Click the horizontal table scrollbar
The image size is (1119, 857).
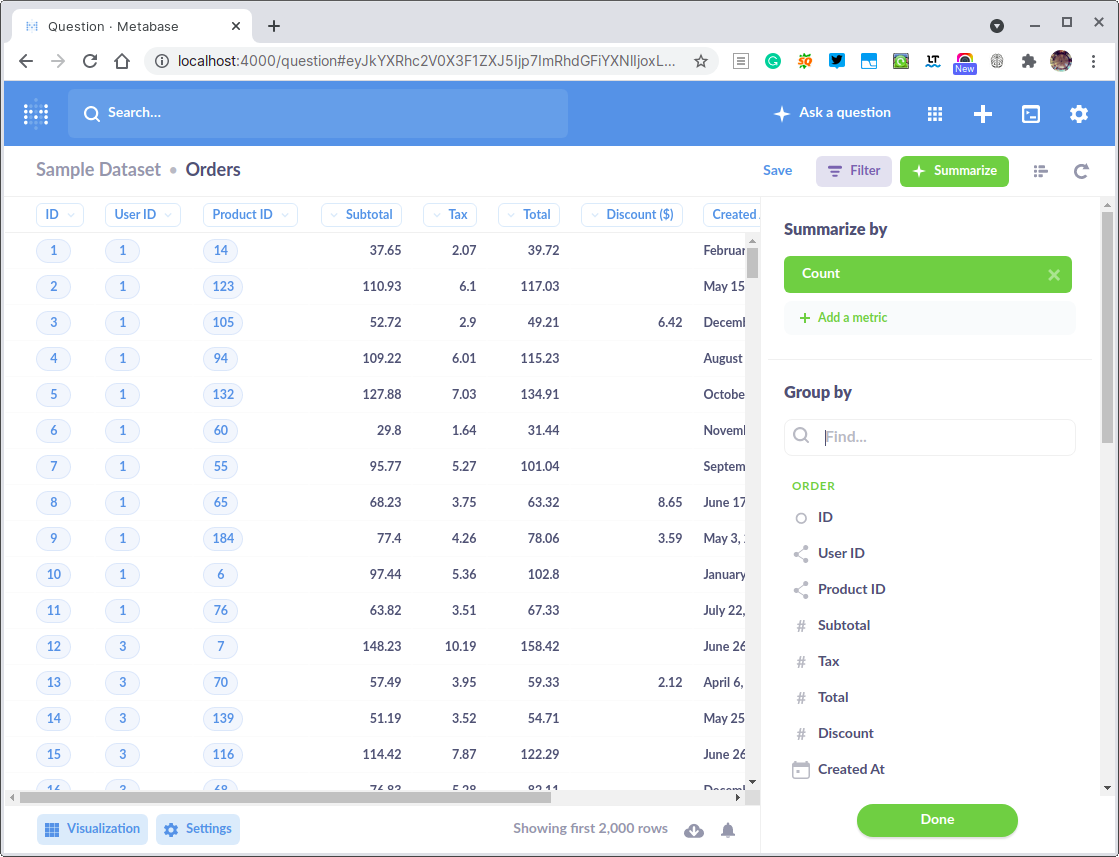click(x=285, y=797)
